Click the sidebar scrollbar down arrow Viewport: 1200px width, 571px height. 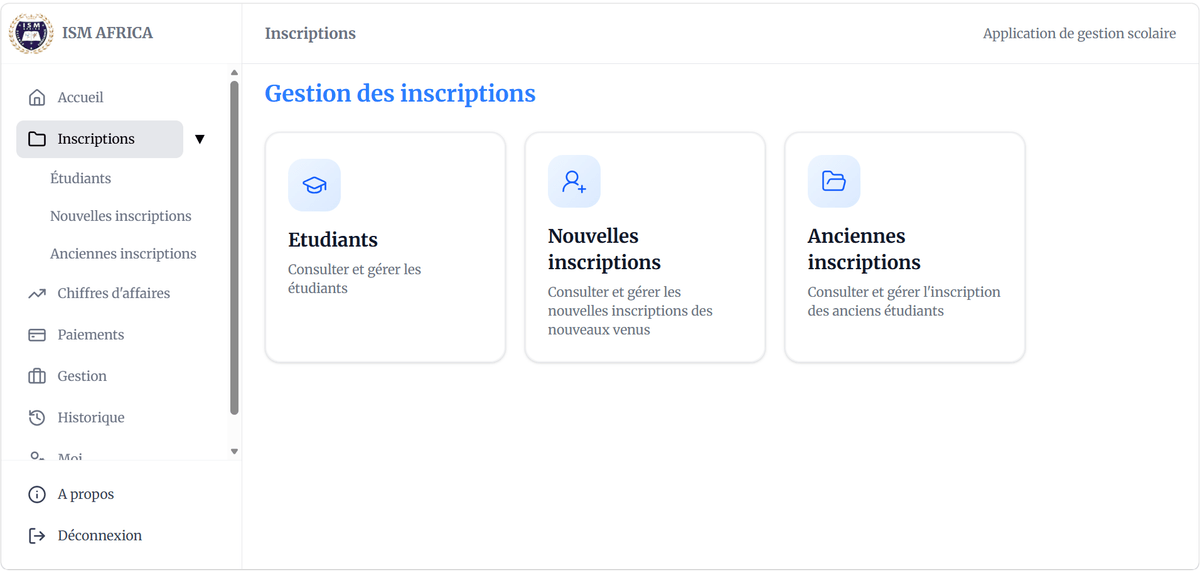click(235, 451)
